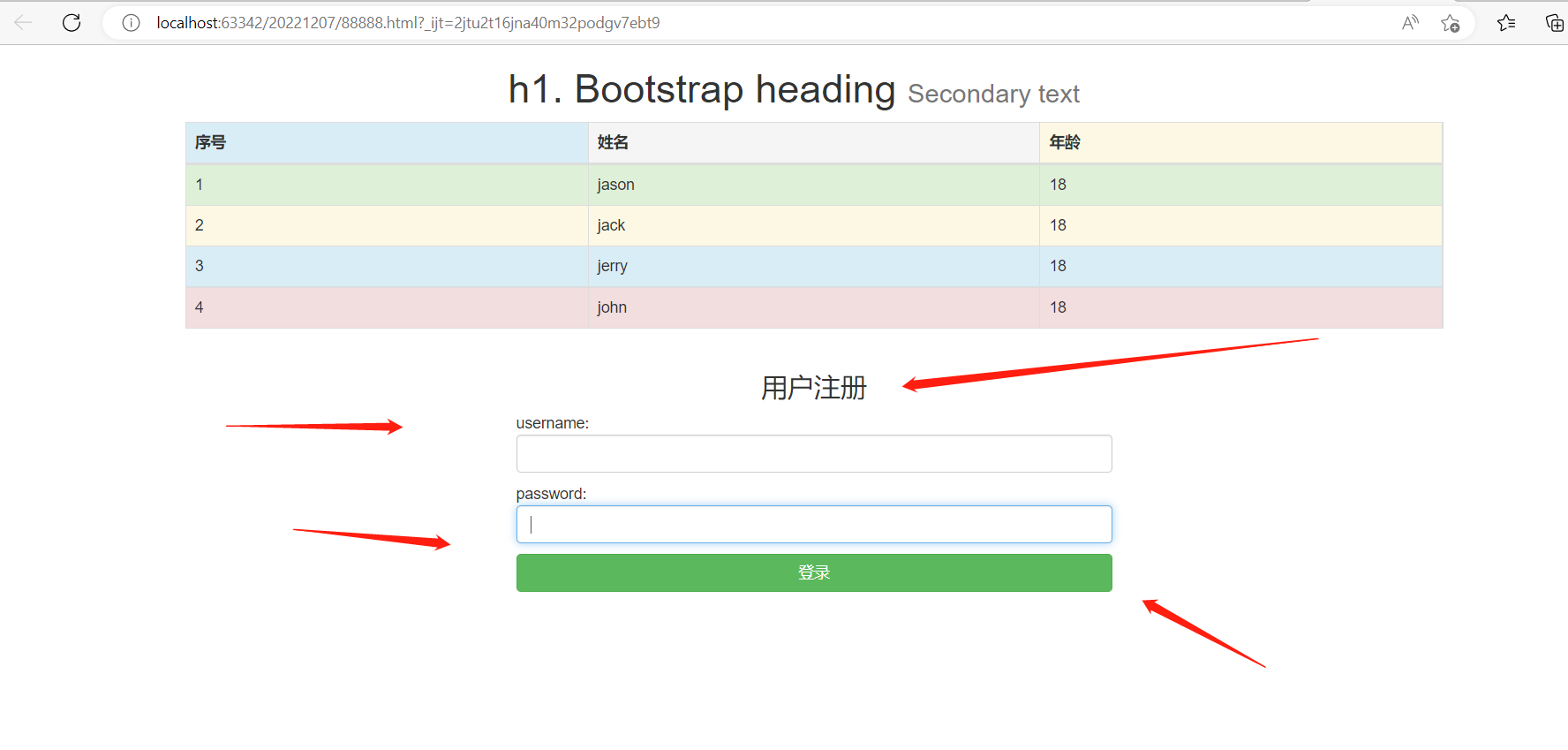
Task: Focus the username input field
Action: click(814, 453)
